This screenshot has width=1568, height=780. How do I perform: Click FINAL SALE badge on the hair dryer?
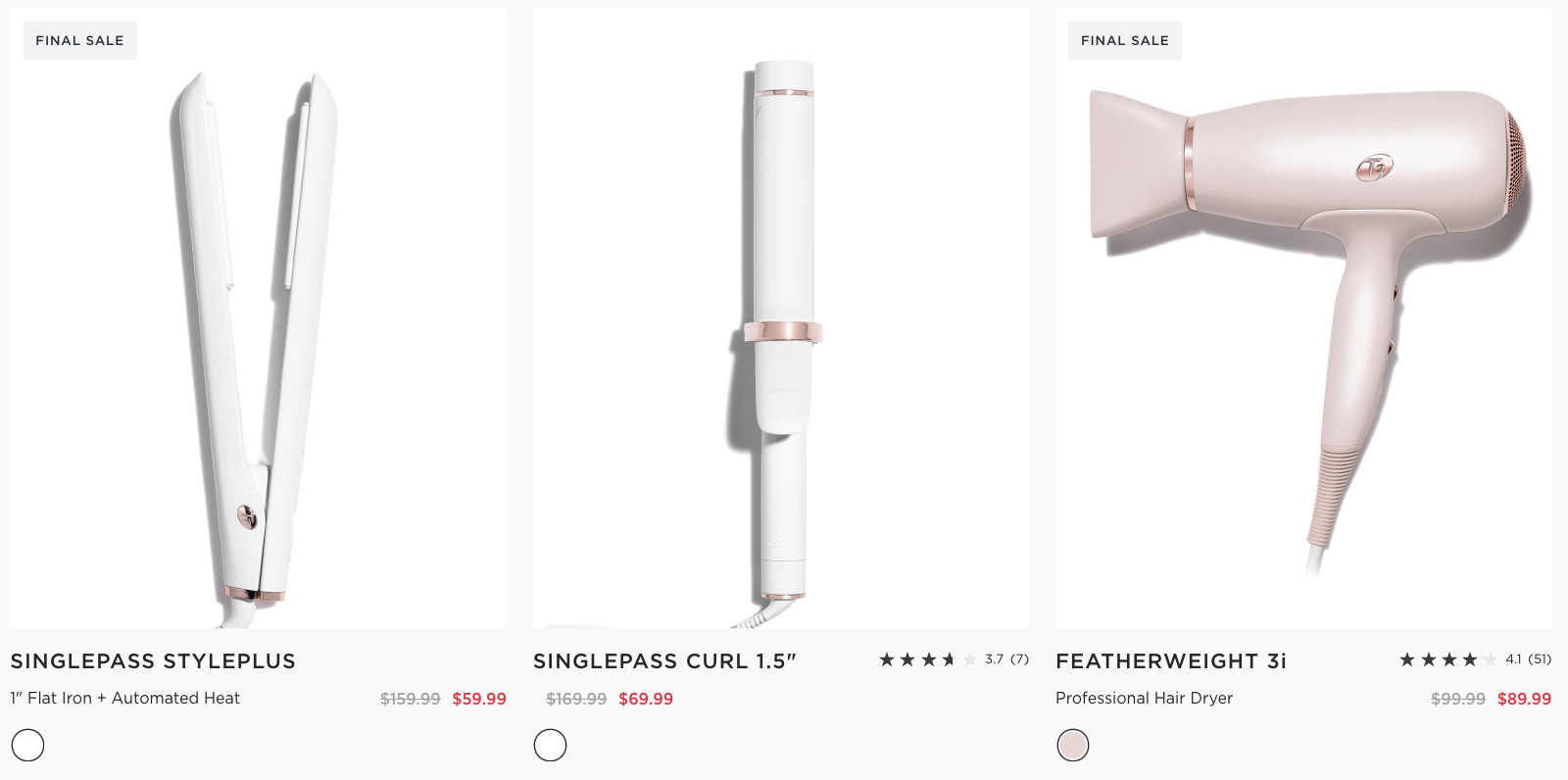tap(1124, 40)
